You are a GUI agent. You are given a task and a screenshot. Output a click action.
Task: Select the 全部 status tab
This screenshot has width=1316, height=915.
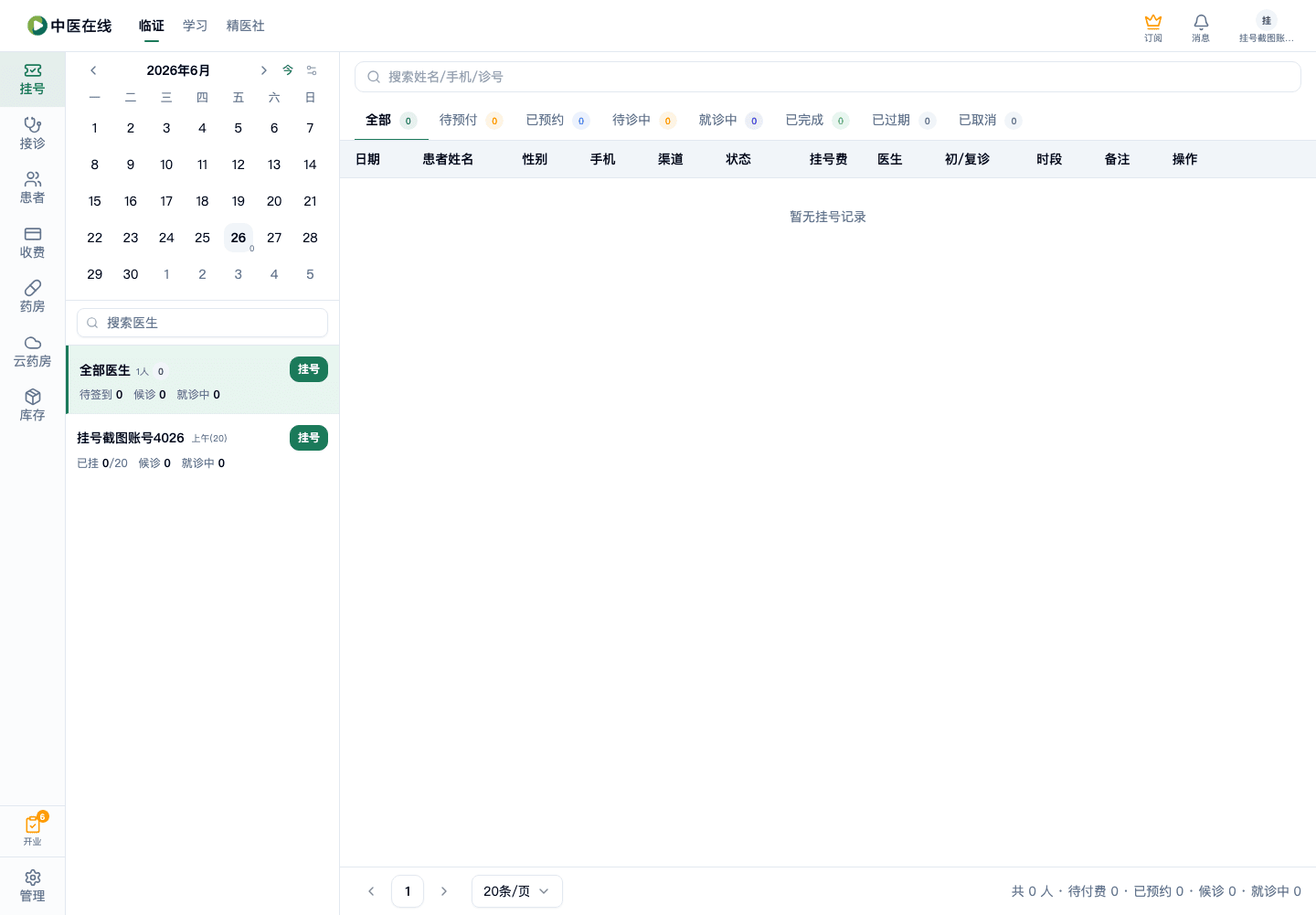coord(391,121)
